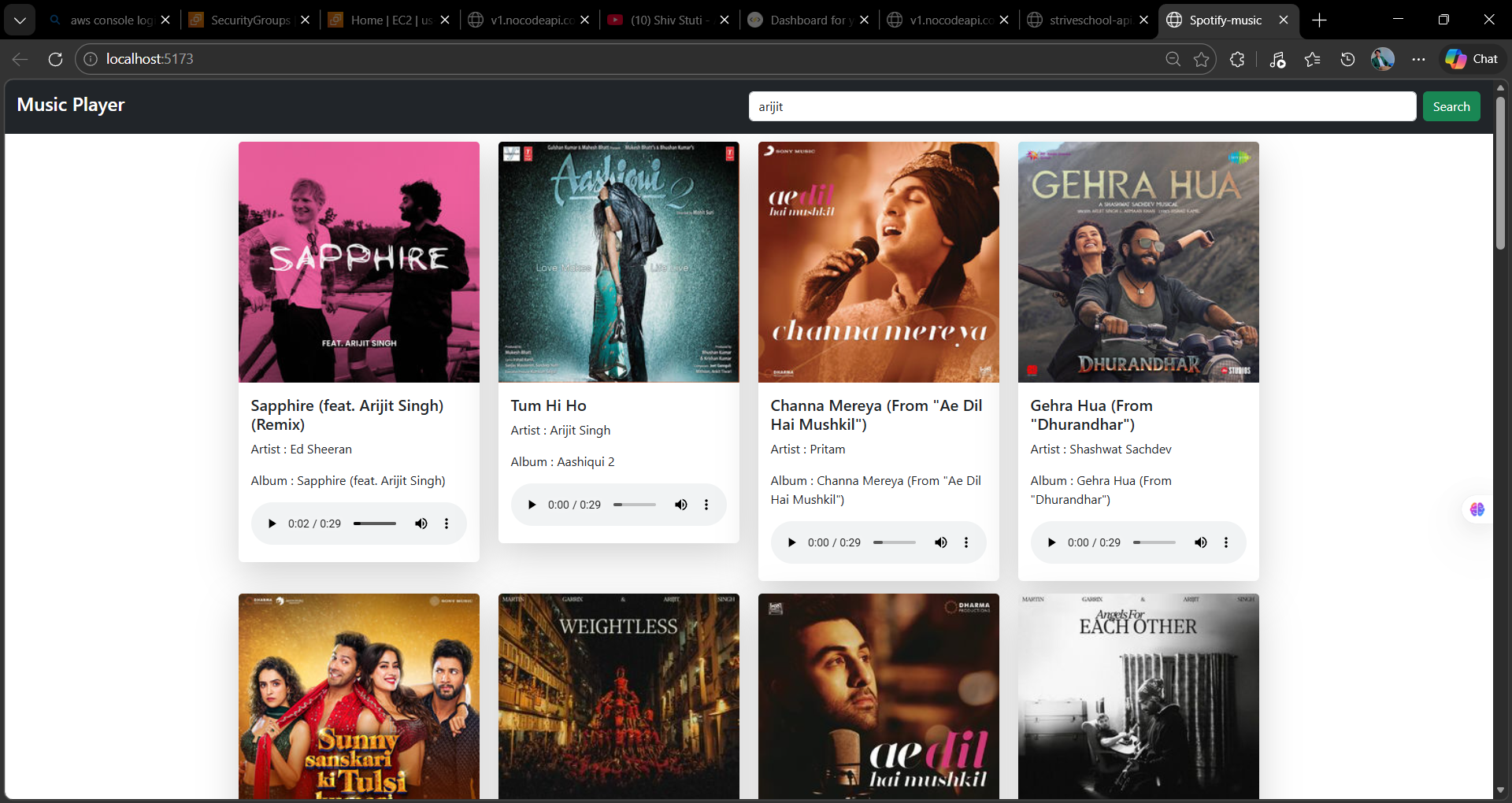Screen dimensions: 1512x803
Task: Switch to the striveschool-api tab
Action: [1089, 20]
